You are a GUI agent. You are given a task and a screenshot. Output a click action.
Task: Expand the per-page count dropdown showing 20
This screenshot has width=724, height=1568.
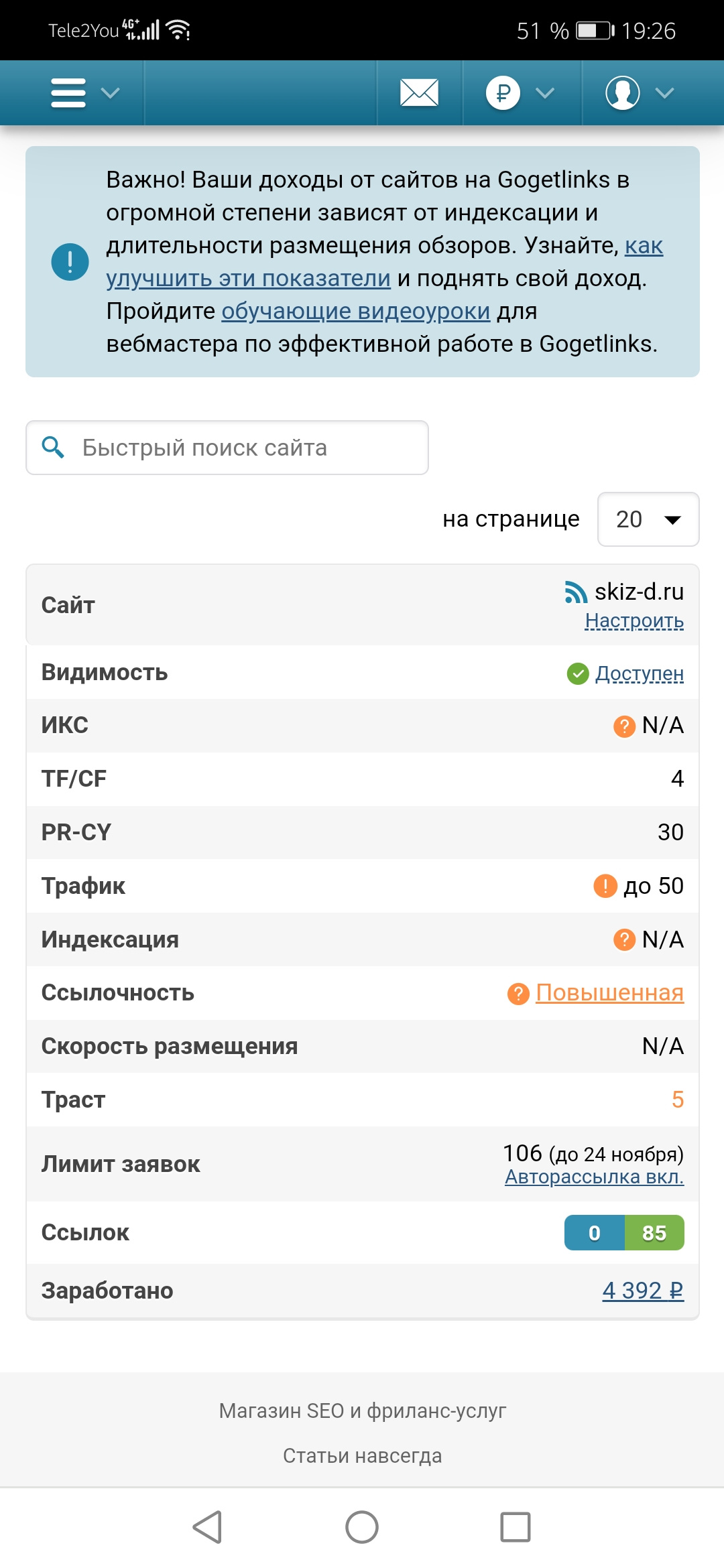648,519
